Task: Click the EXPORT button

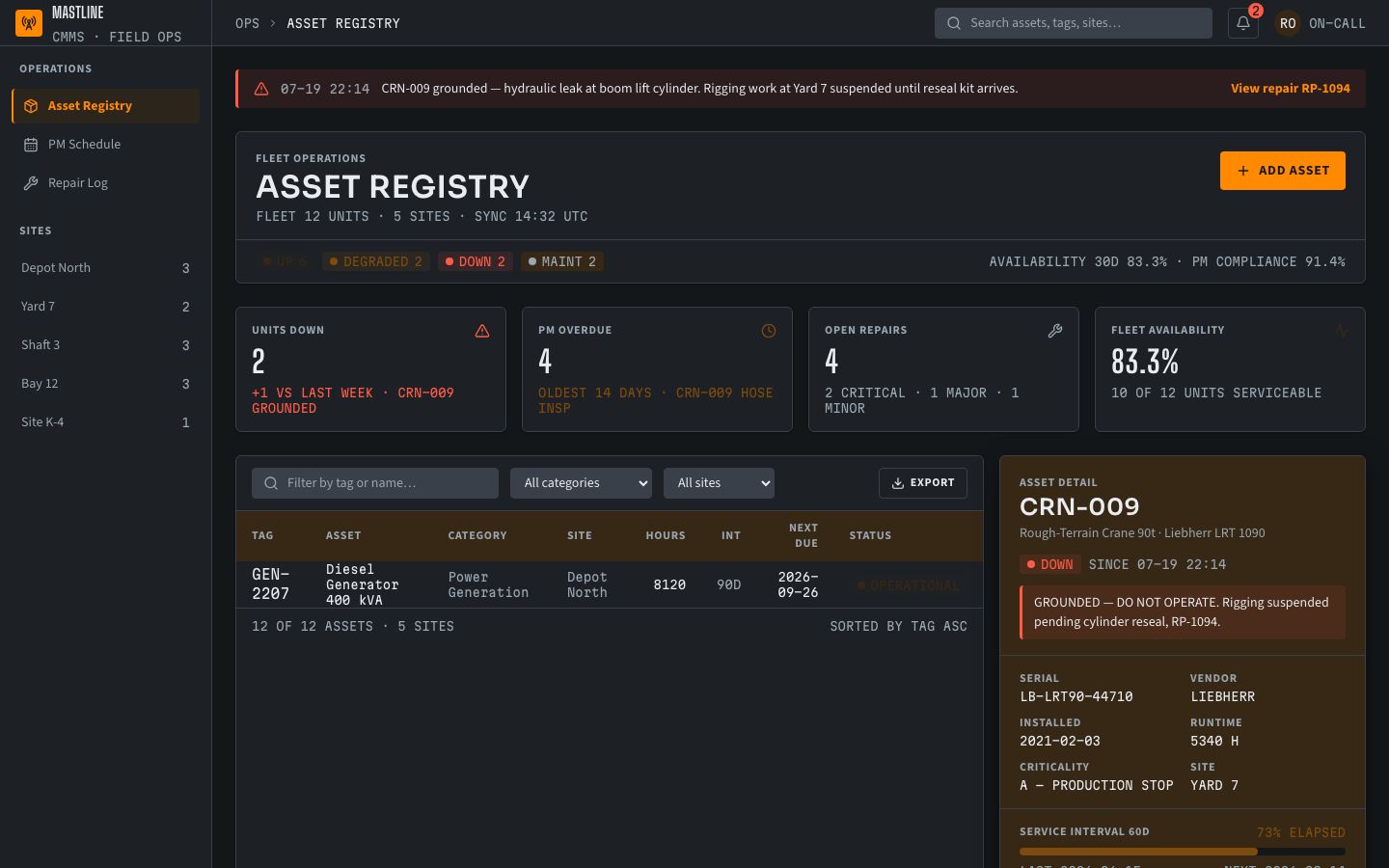Action: point(922,483)
